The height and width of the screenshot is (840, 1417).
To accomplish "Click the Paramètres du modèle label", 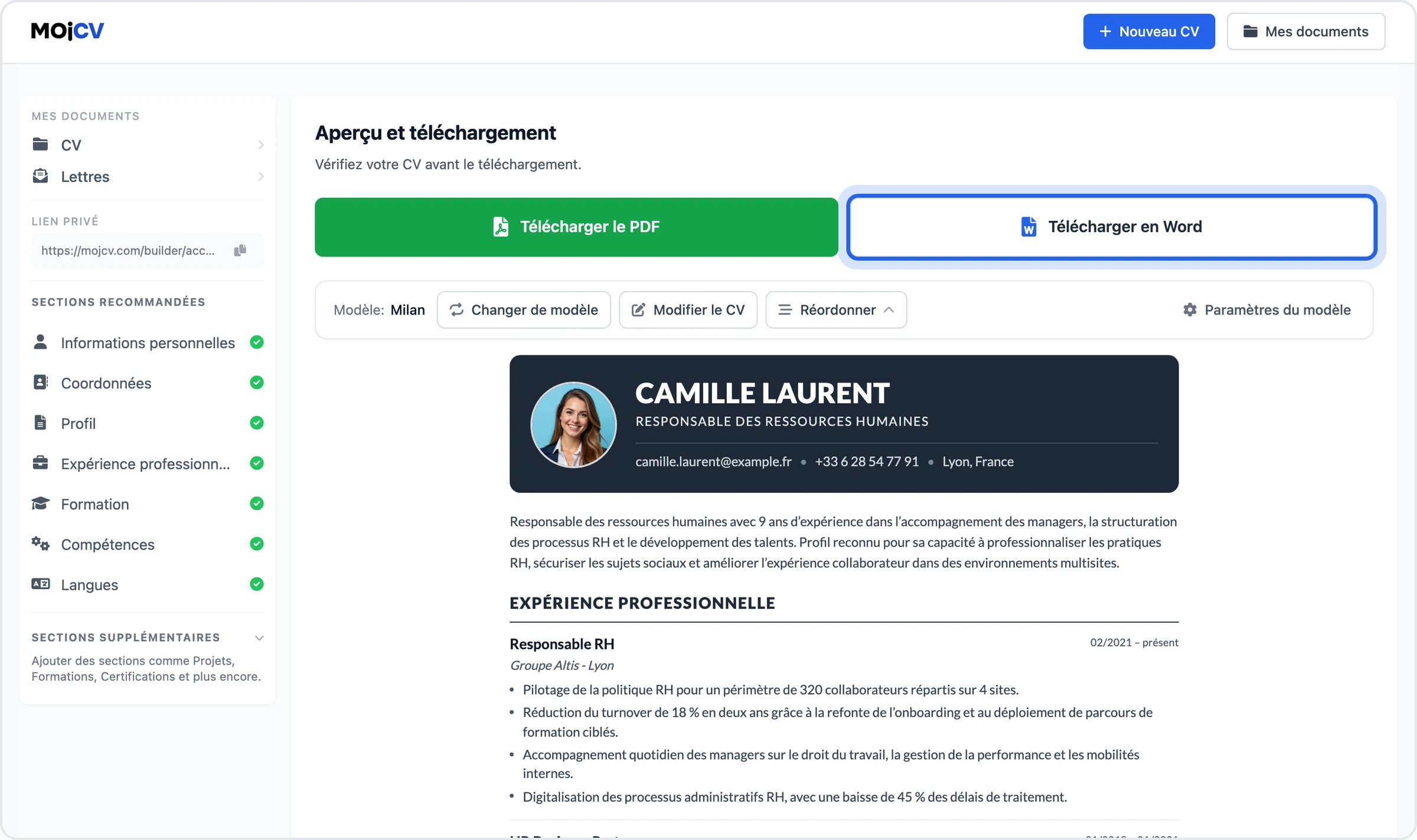I will point(1278,309).
